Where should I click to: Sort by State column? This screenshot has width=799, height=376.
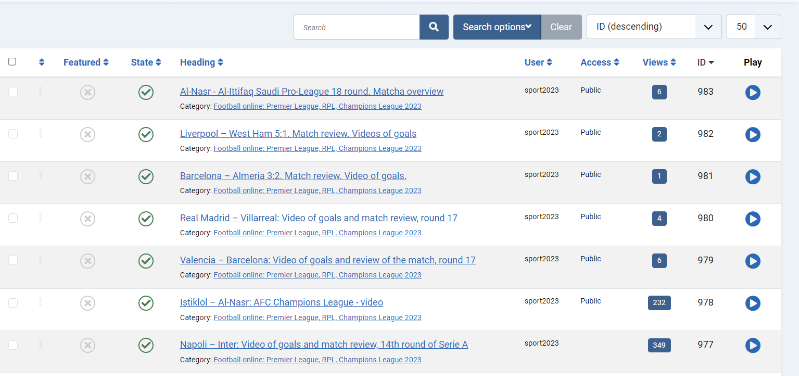click(x=146, y=62)
